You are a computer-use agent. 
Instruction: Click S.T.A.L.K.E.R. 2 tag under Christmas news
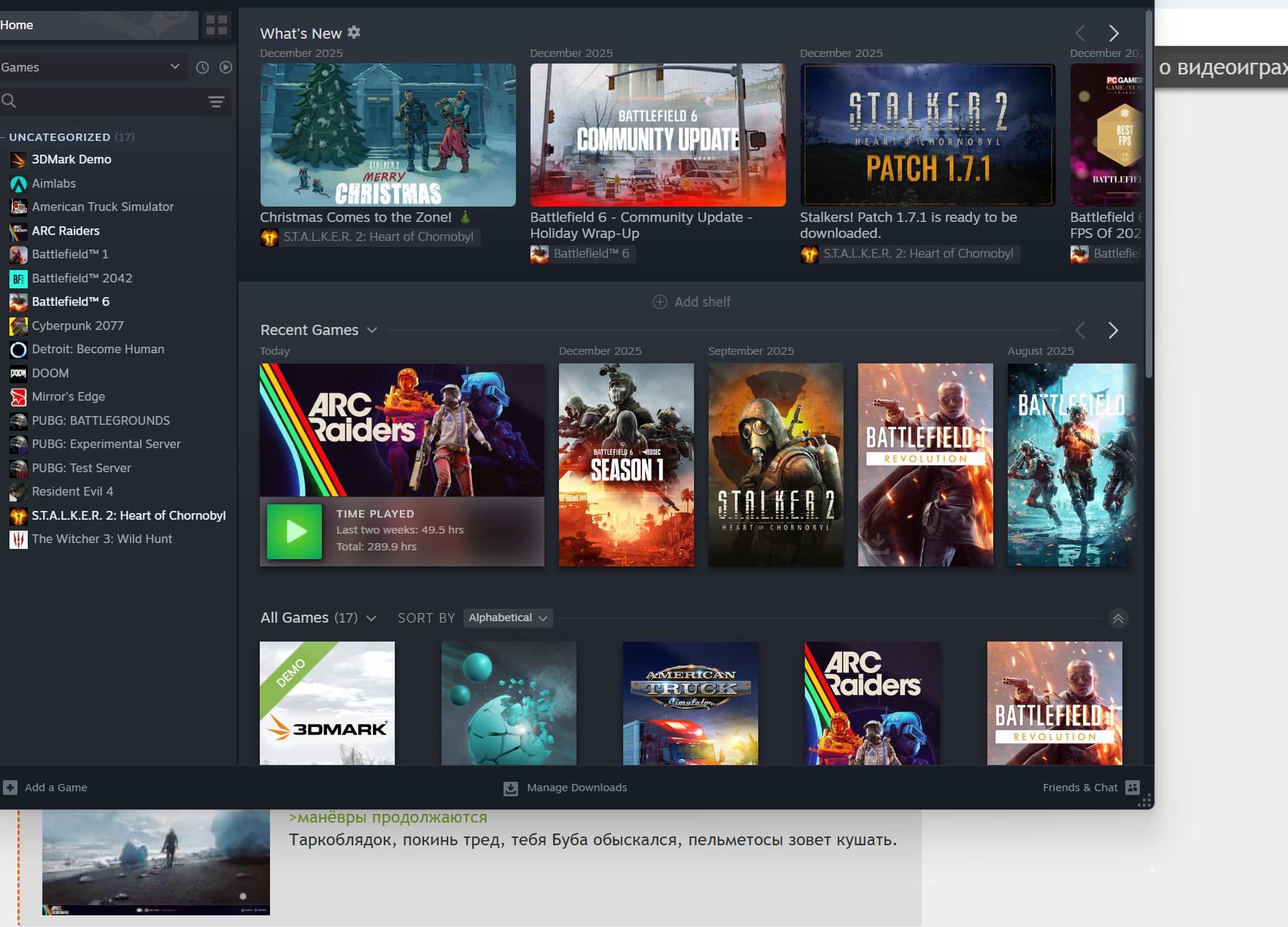click(370, 237)
